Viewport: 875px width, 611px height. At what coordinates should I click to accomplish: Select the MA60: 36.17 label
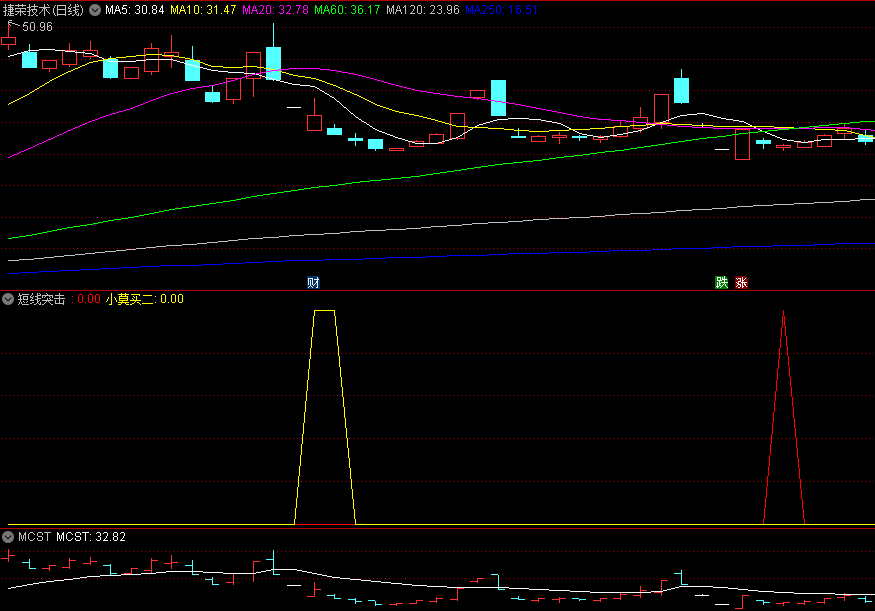347,10
